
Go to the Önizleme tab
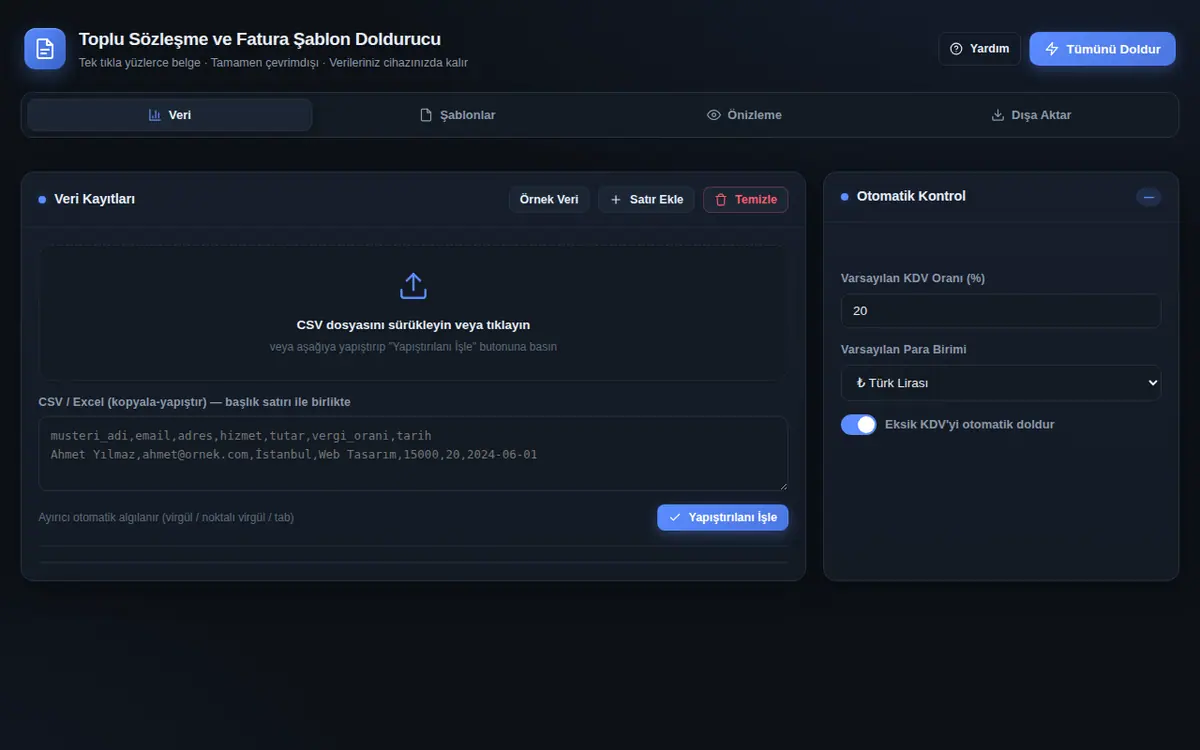744,115
